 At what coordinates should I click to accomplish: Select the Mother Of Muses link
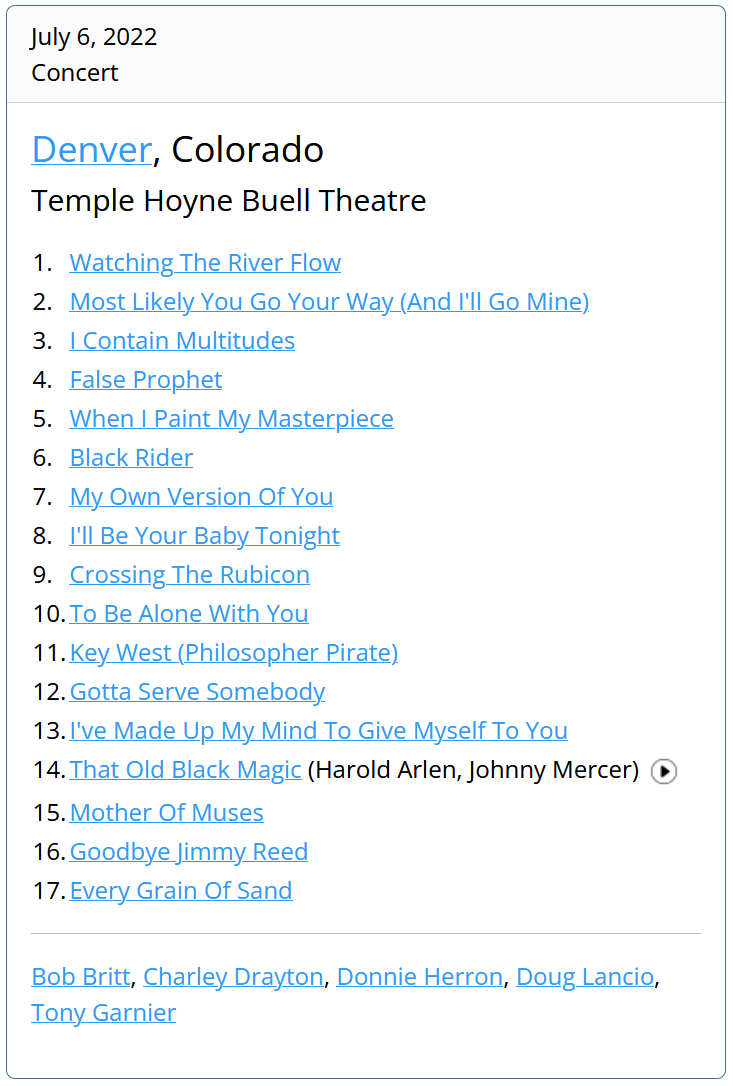point(166,813)
